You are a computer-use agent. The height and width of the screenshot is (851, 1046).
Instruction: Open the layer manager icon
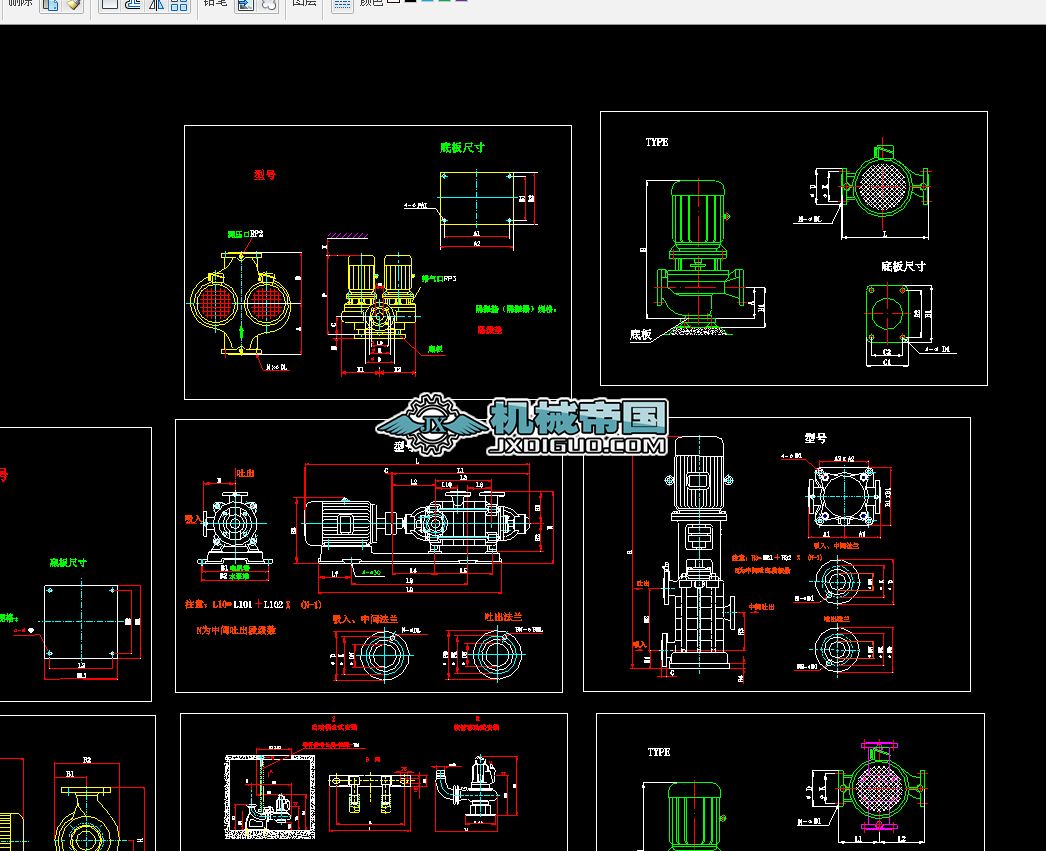click(342, 5)
